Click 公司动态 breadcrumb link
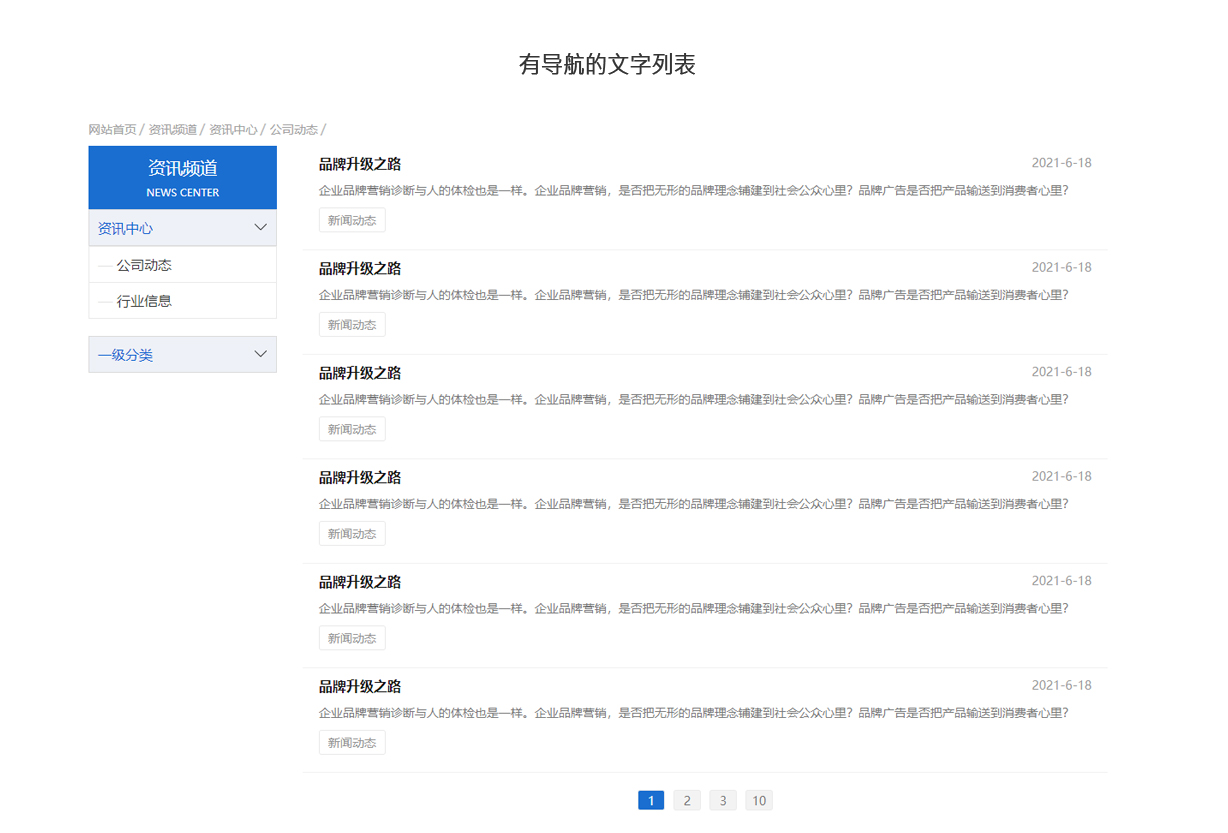The width and height of the screenshot is (1228, 833). (294, 130)
